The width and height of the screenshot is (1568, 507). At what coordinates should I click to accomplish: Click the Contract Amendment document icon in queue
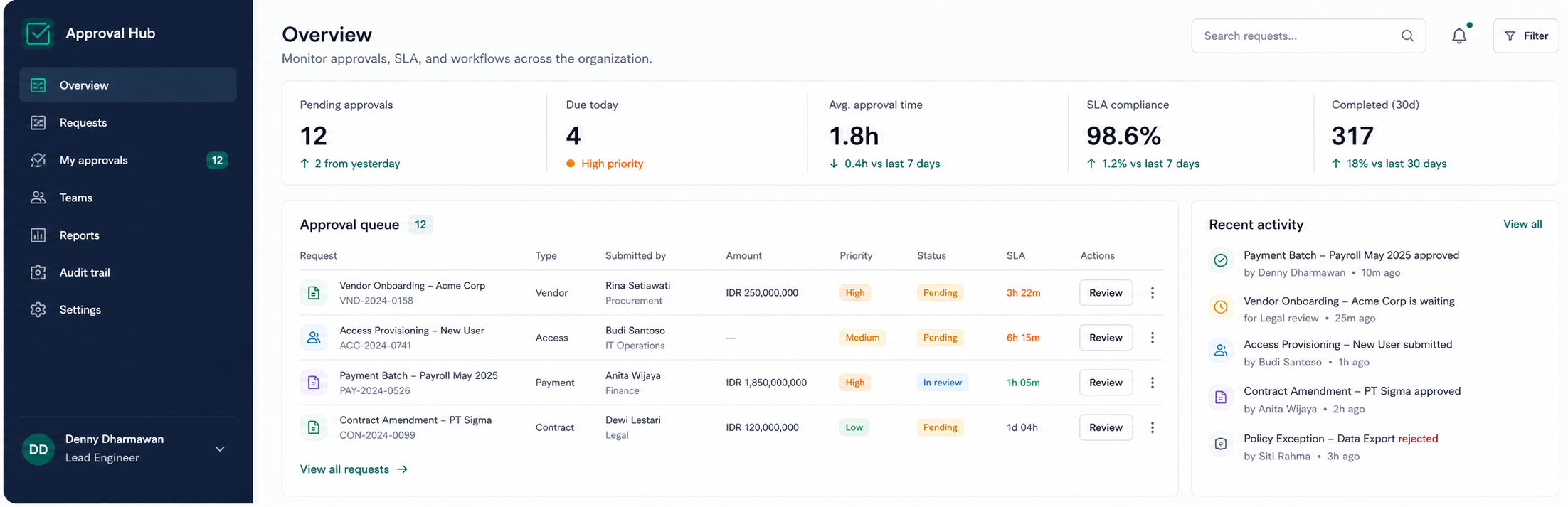coord(314,427)
